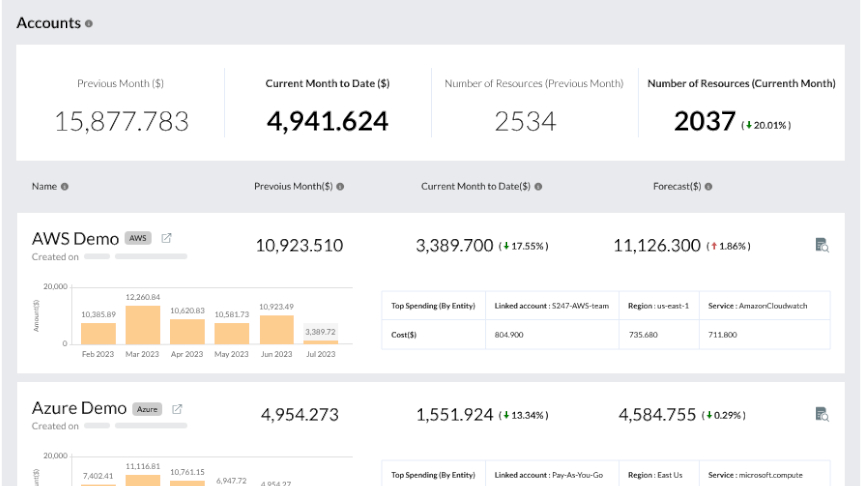Click Top Spending (By Entity) in AWS table
Screen dimensions: 864x486
433,306
